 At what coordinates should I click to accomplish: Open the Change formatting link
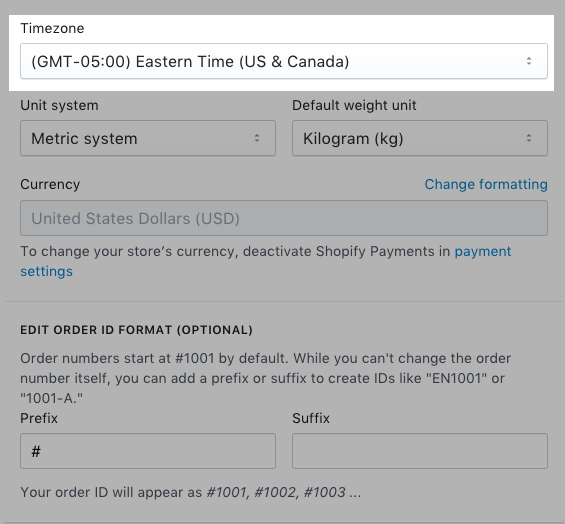coord(486,184)
